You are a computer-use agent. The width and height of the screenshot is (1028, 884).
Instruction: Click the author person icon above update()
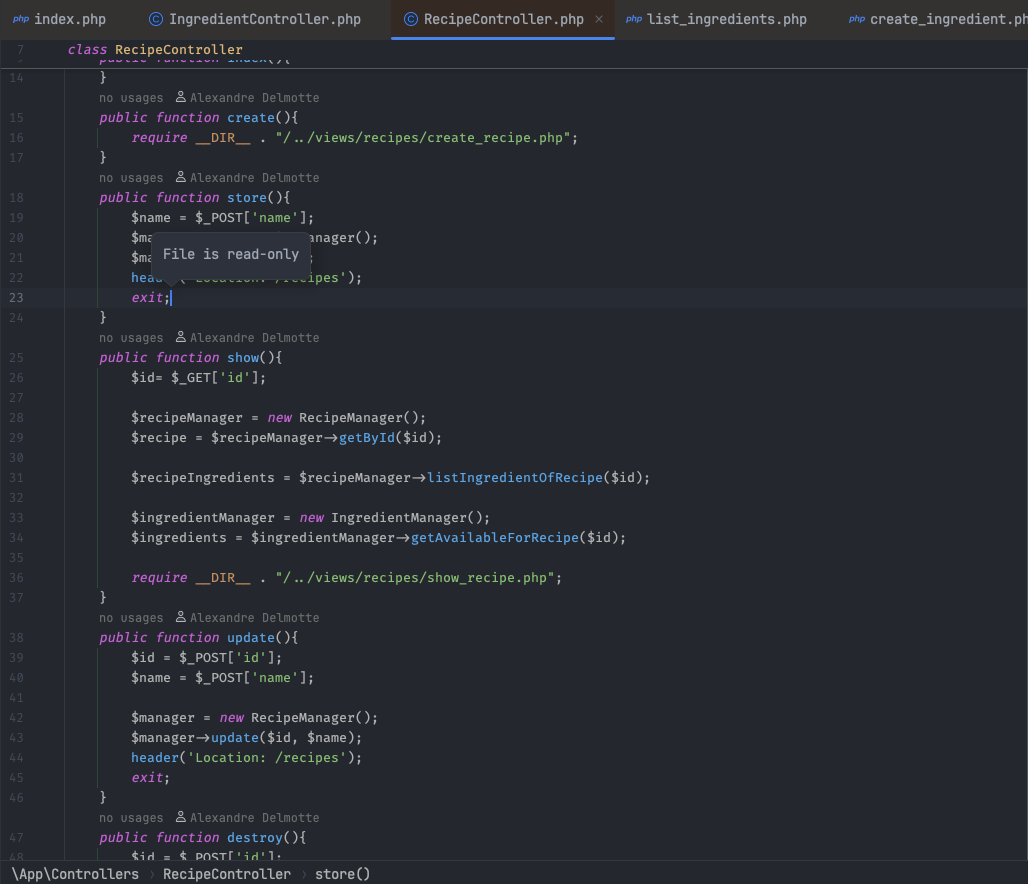point(181,618)
